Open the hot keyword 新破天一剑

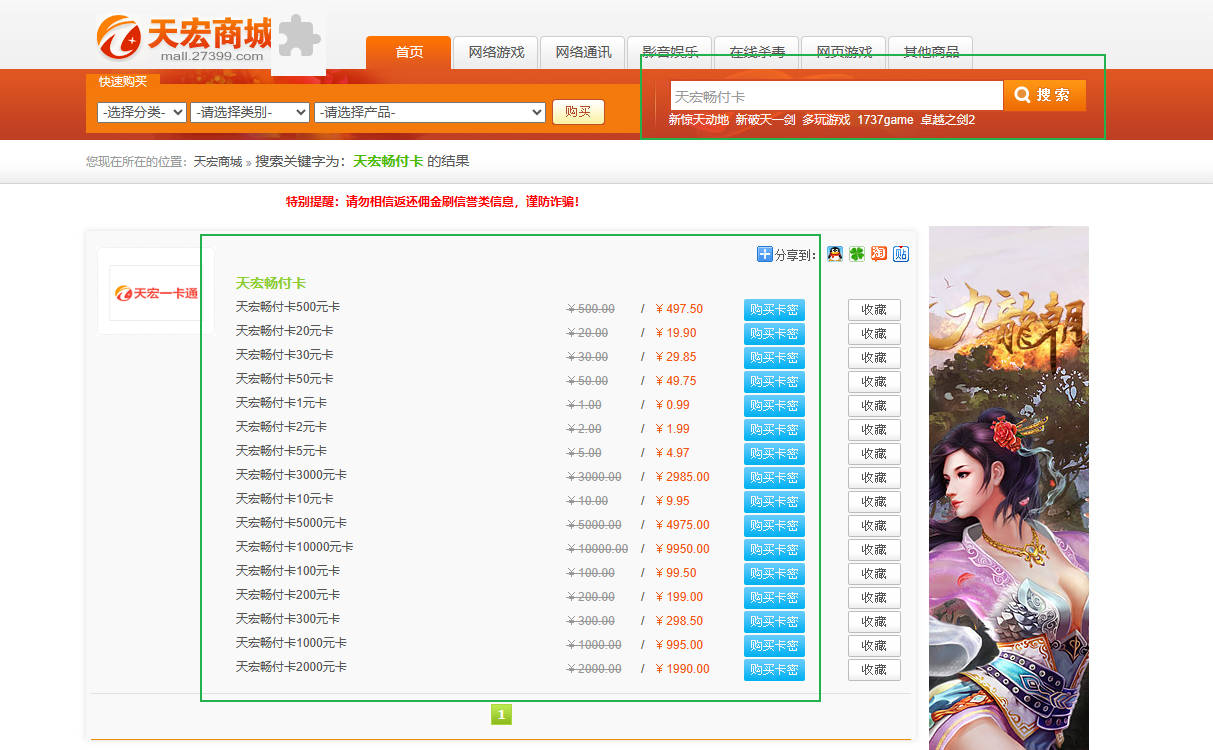click(x=765, y=120)
